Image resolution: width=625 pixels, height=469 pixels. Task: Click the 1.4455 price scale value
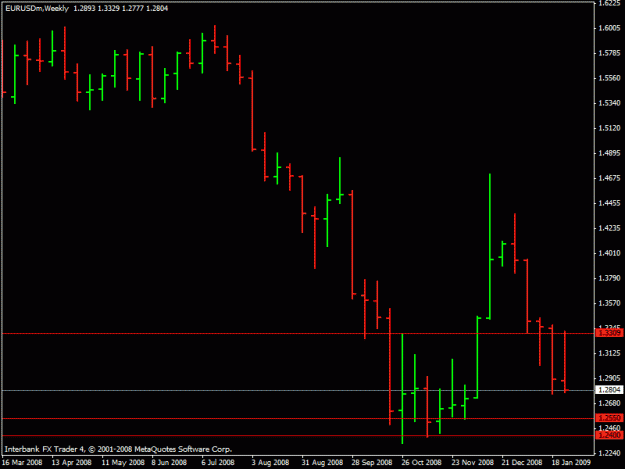pos(609,203)
